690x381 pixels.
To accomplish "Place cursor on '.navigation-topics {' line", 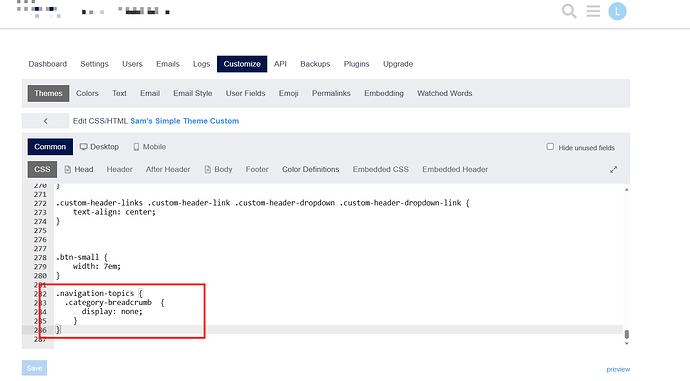I will point(99,293).
